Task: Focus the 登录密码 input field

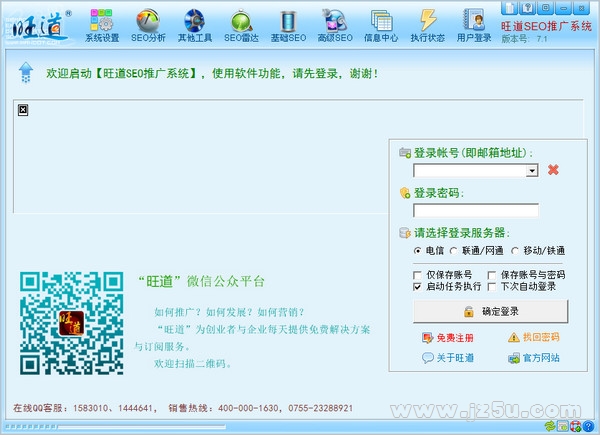Action: (x=476, y=210)
